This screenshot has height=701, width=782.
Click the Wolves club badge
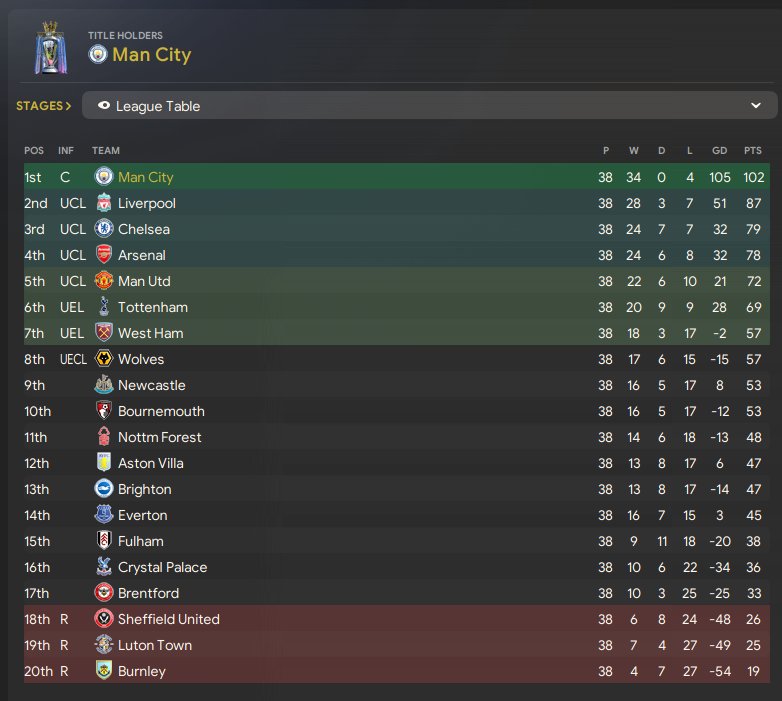[104, 359]
